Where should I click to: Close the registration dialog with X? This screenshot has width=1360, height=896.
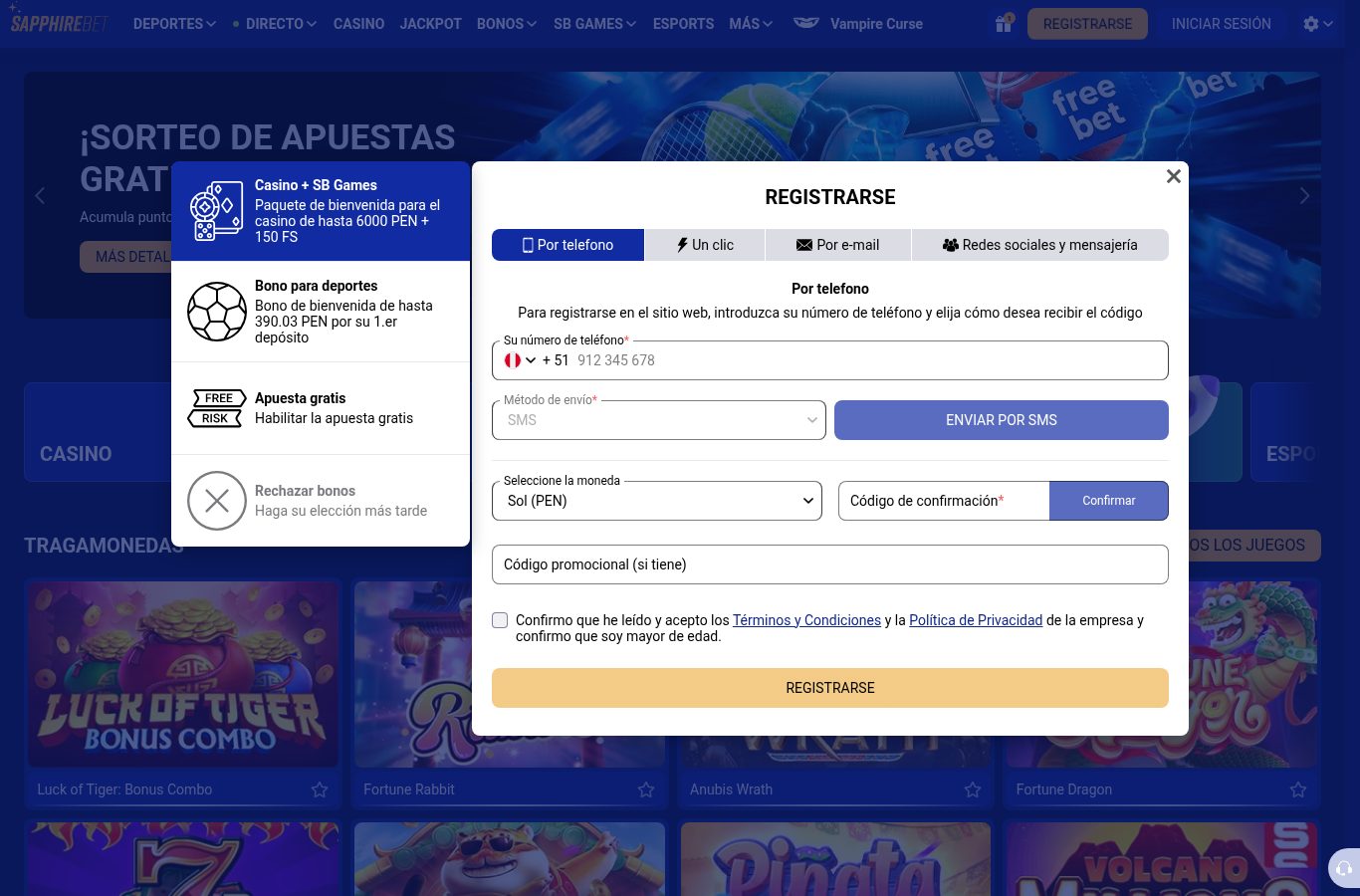[1174, 176]
